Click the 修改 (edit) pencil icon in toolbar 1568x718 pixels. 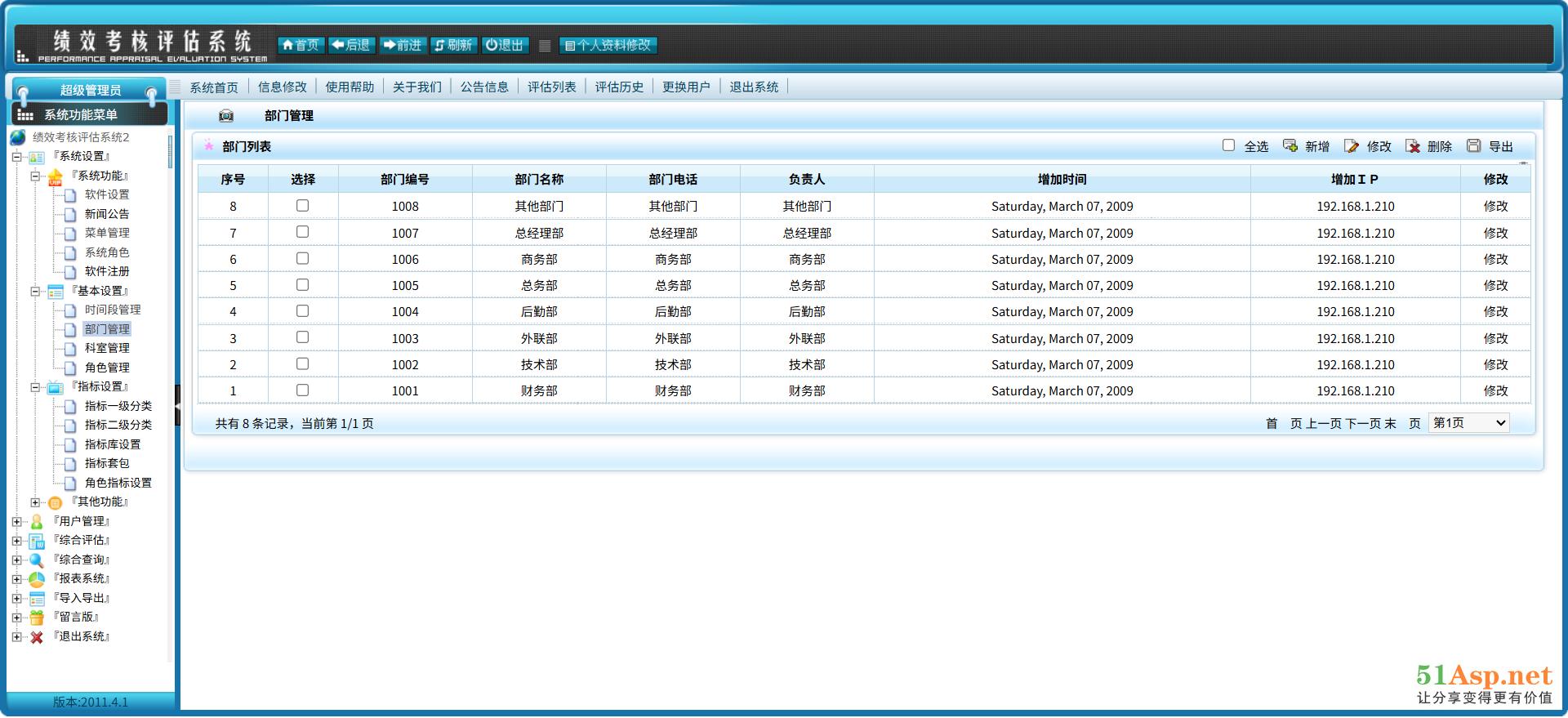1352,146
